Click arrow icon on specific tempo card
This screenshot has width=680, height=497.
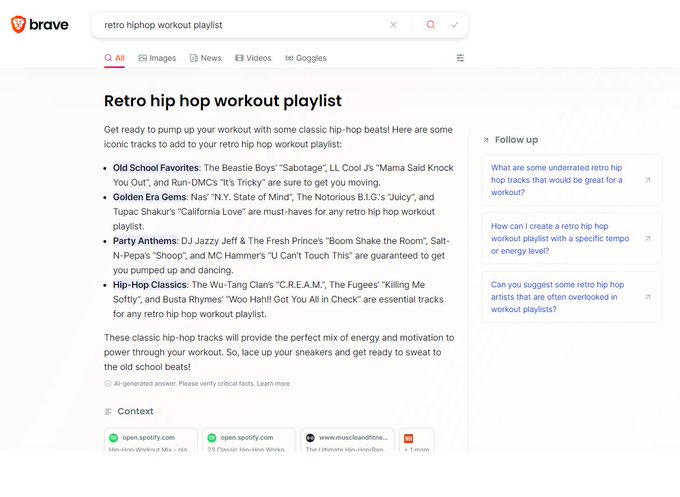(x=647, y=239)
